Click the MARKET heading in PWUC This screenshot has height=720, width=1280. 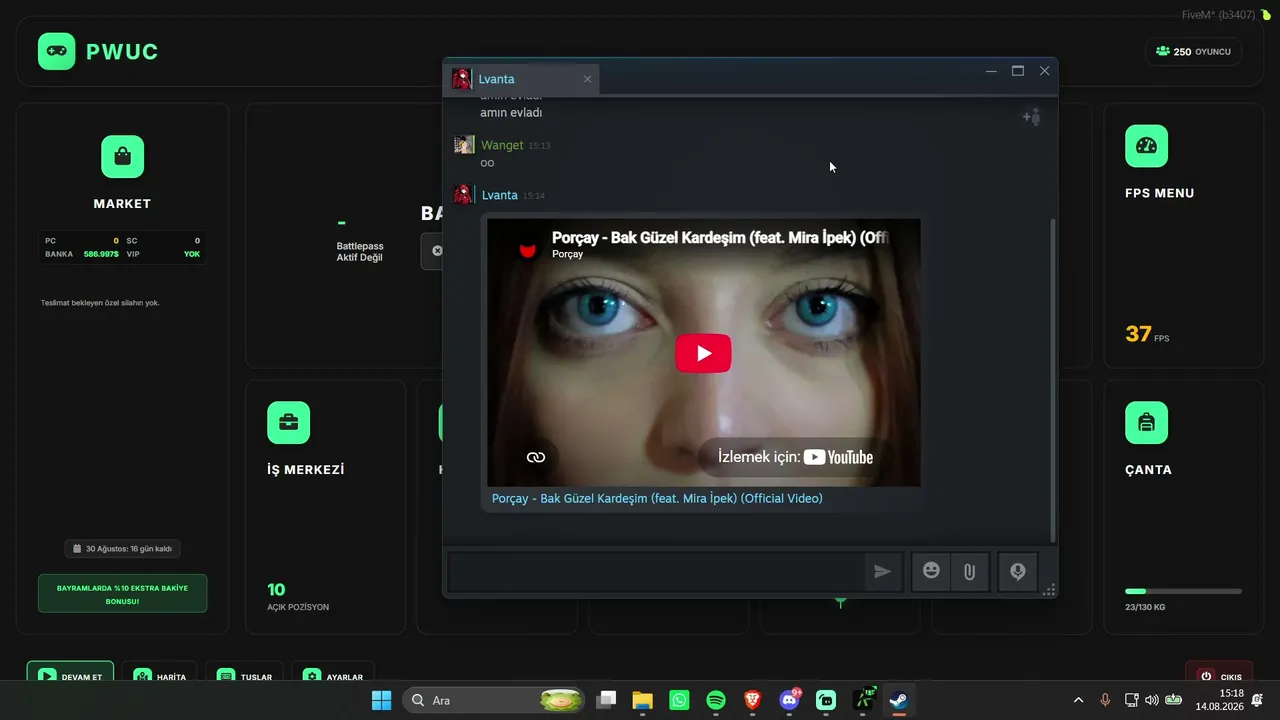(x=122, y=204)
